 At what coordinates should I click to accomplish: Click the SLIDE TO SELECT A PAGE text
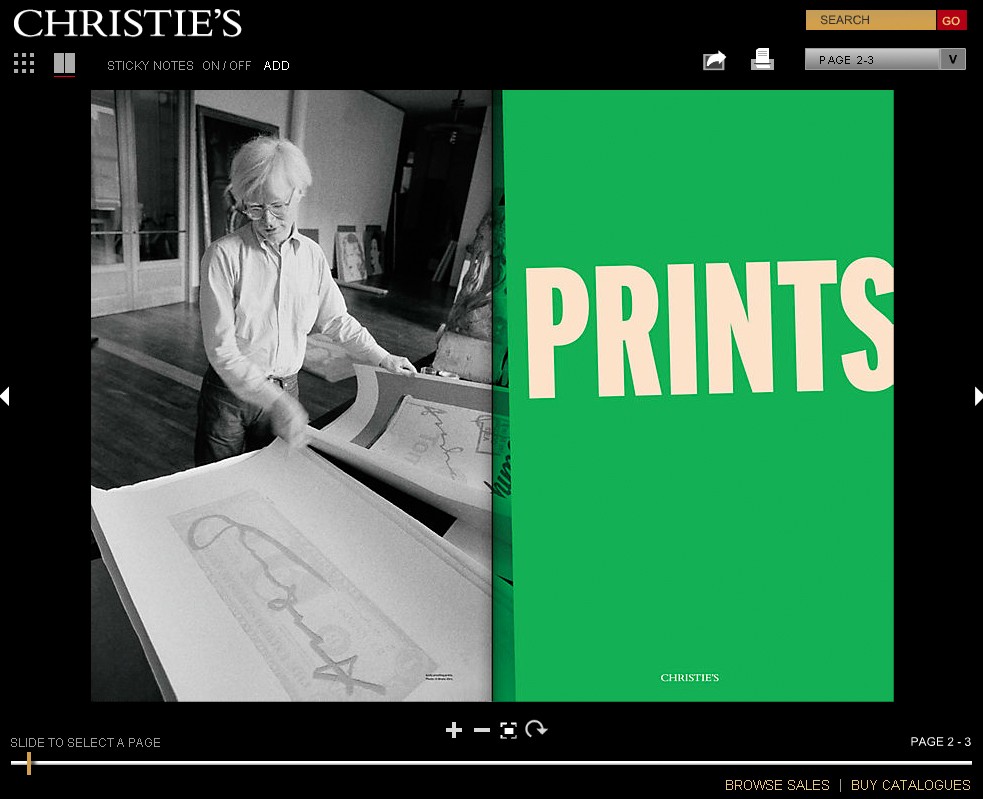(x=85, y=743)
